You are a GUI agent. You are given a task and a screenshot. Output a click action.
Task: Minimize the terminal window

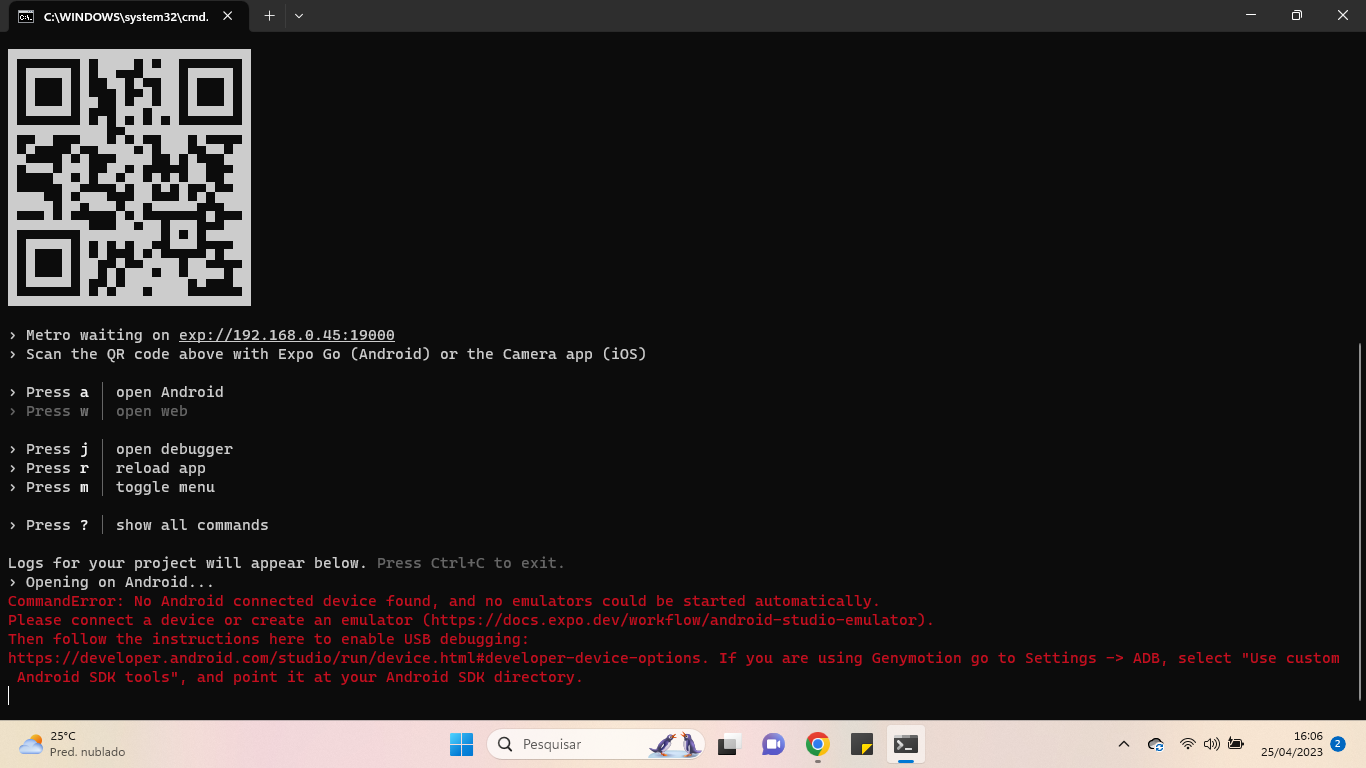tap(1251, 16)
